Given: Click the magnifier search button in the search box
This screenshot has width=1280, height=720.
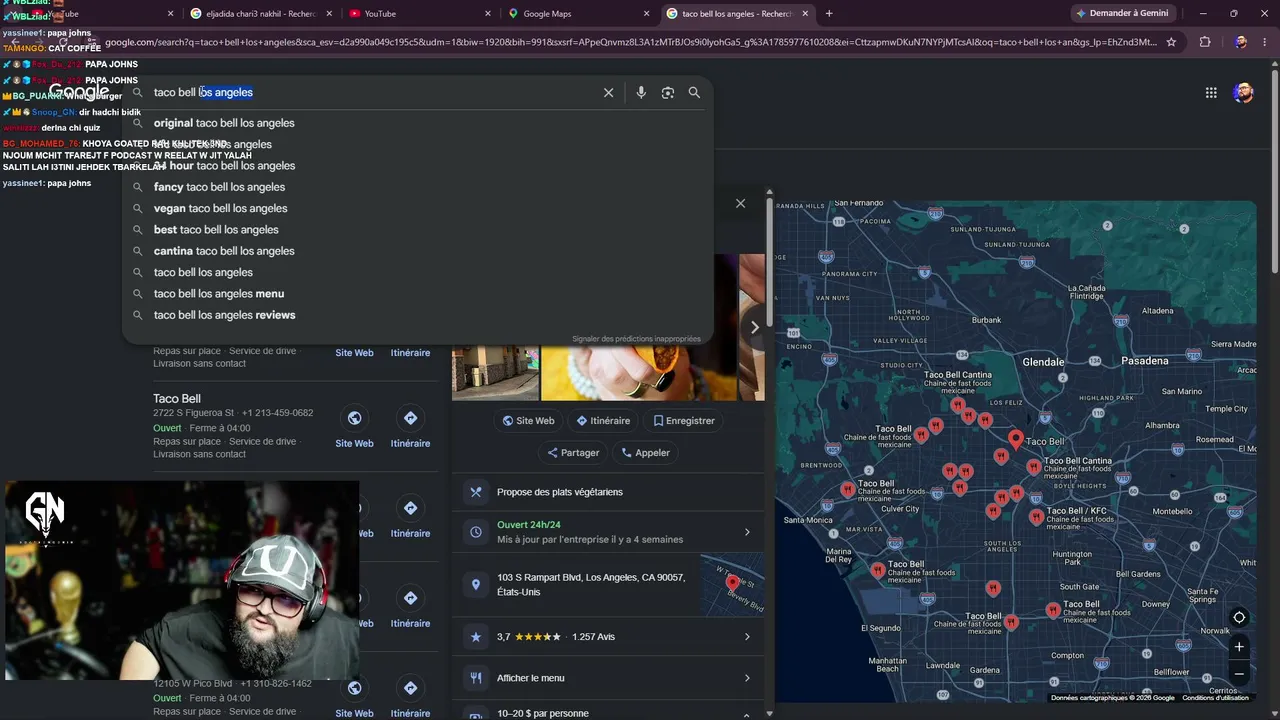Looking at the screenshot, I should point(694,92).
